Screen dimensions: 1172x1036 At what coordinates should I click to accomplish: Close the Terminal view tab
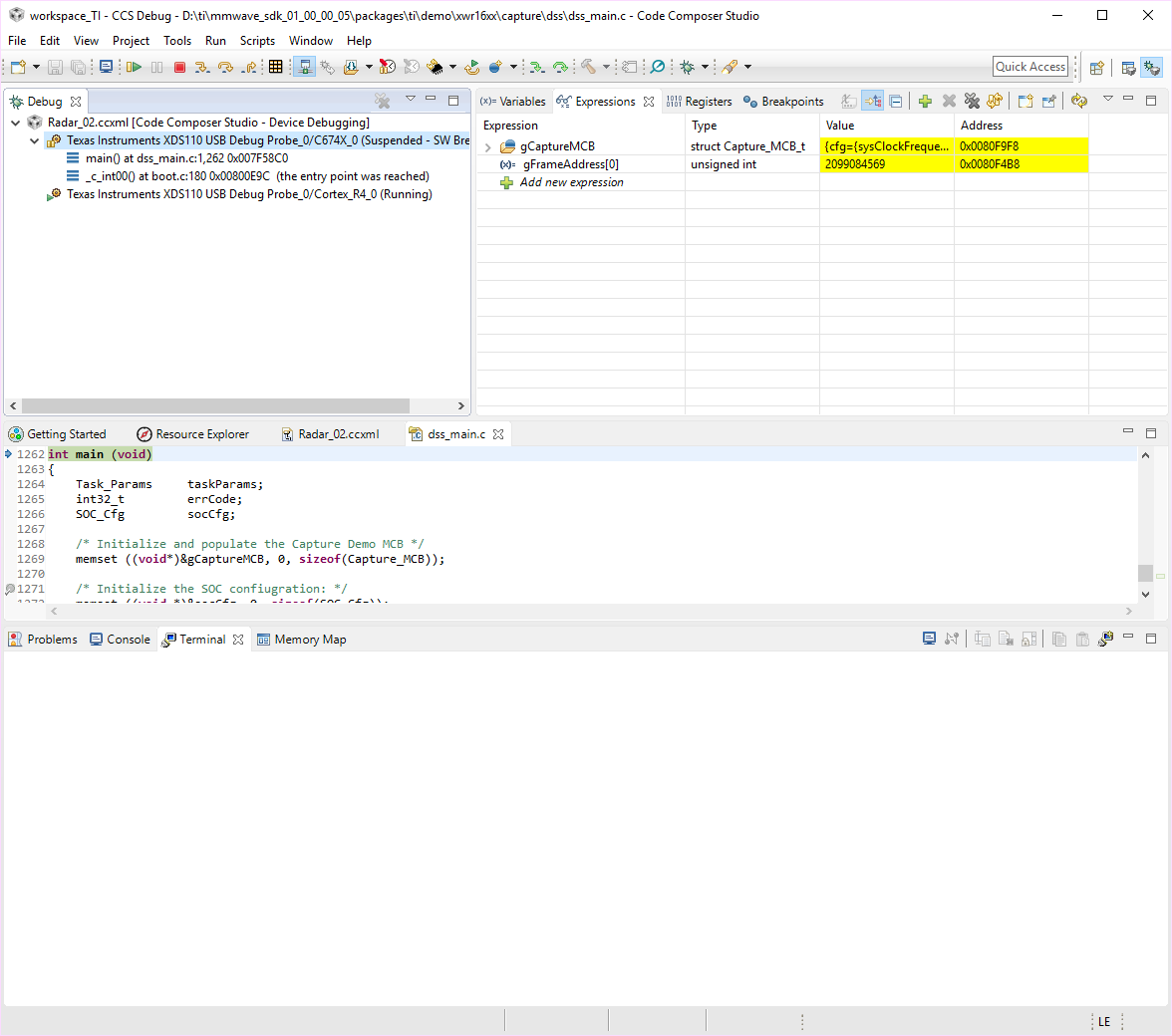click(237, 640)
